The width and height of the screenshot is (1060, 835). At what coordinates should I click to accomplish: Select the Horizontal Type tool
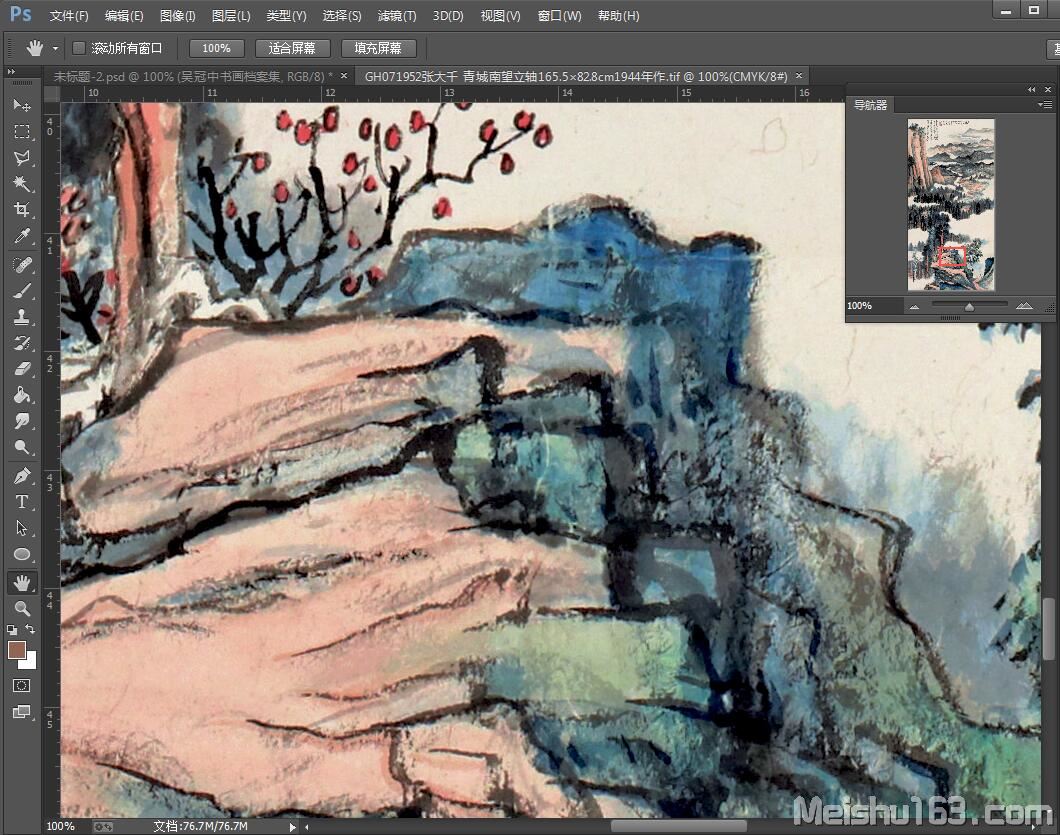click(x=22, y=502)
